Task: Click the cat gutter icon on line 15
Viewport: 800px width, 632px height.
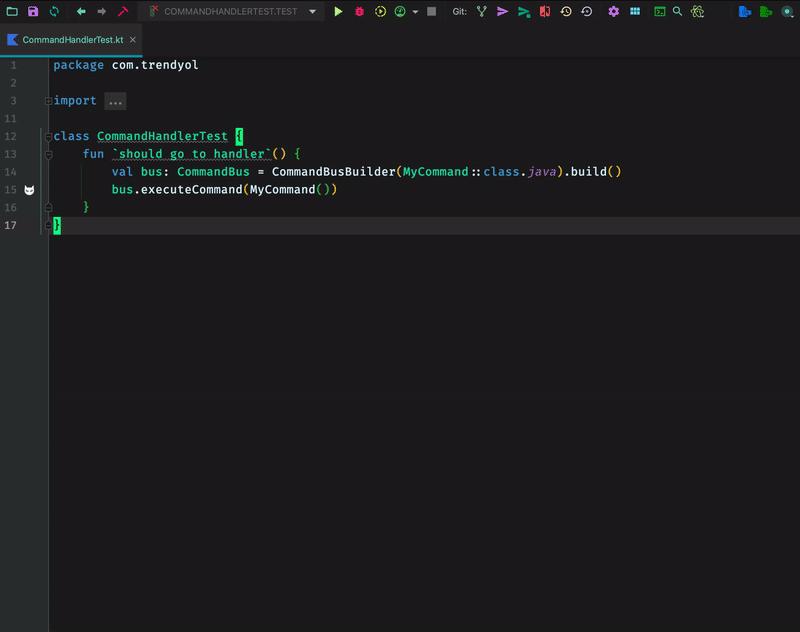Action: coord(30,189)
